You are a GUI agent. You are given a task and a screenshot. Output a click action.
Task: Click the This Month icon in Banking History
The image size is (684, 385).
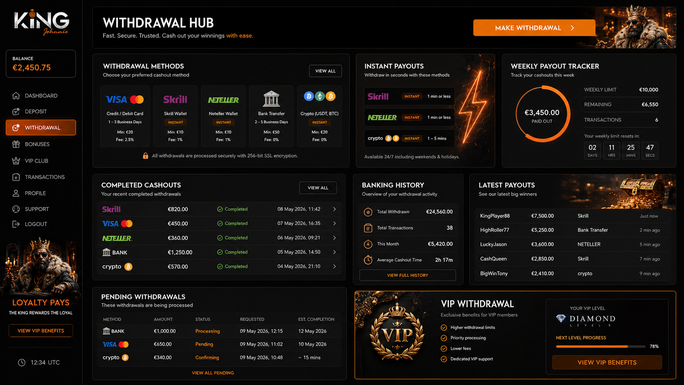coord(368,244)
